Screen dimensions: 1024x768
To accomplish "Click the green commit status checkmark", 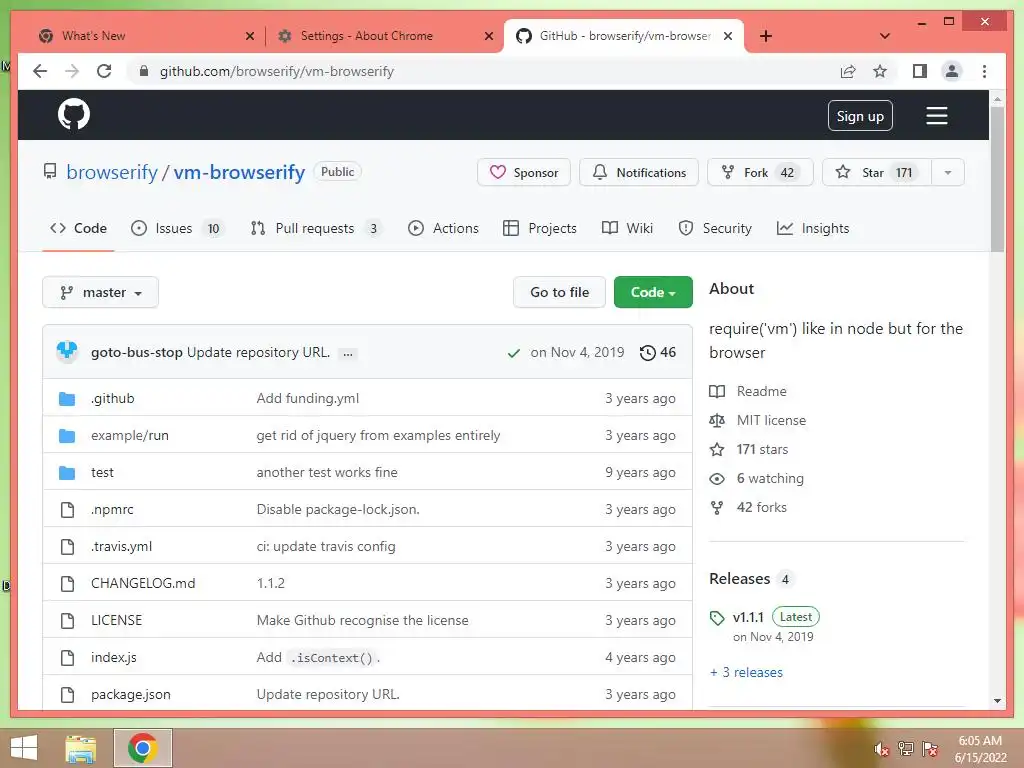I will (x=514, y=353).
